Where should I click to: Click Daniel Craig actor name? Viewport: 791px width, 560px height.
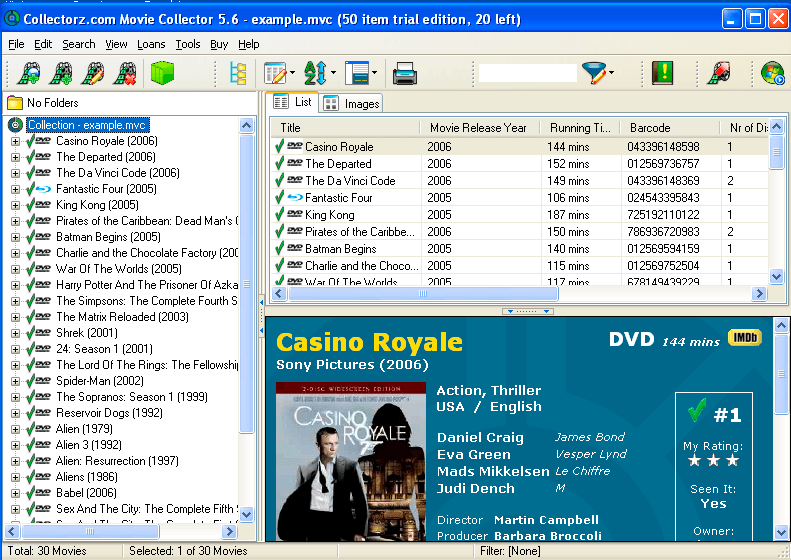coord(480,437)
